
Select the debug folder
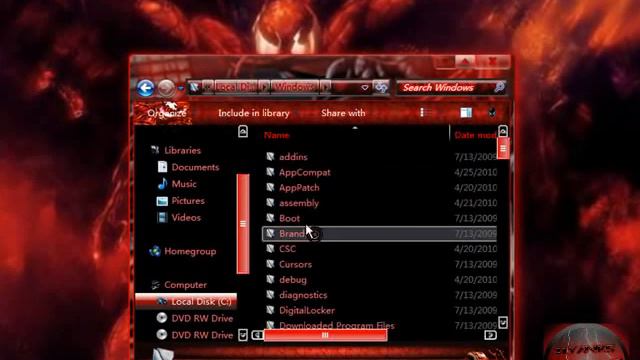pos(293,280)
